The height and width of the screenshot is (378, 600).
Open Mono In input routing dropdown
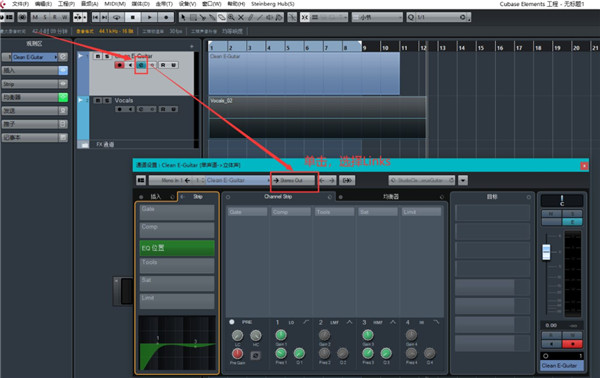pyautogui.click(x=170, y=180)
